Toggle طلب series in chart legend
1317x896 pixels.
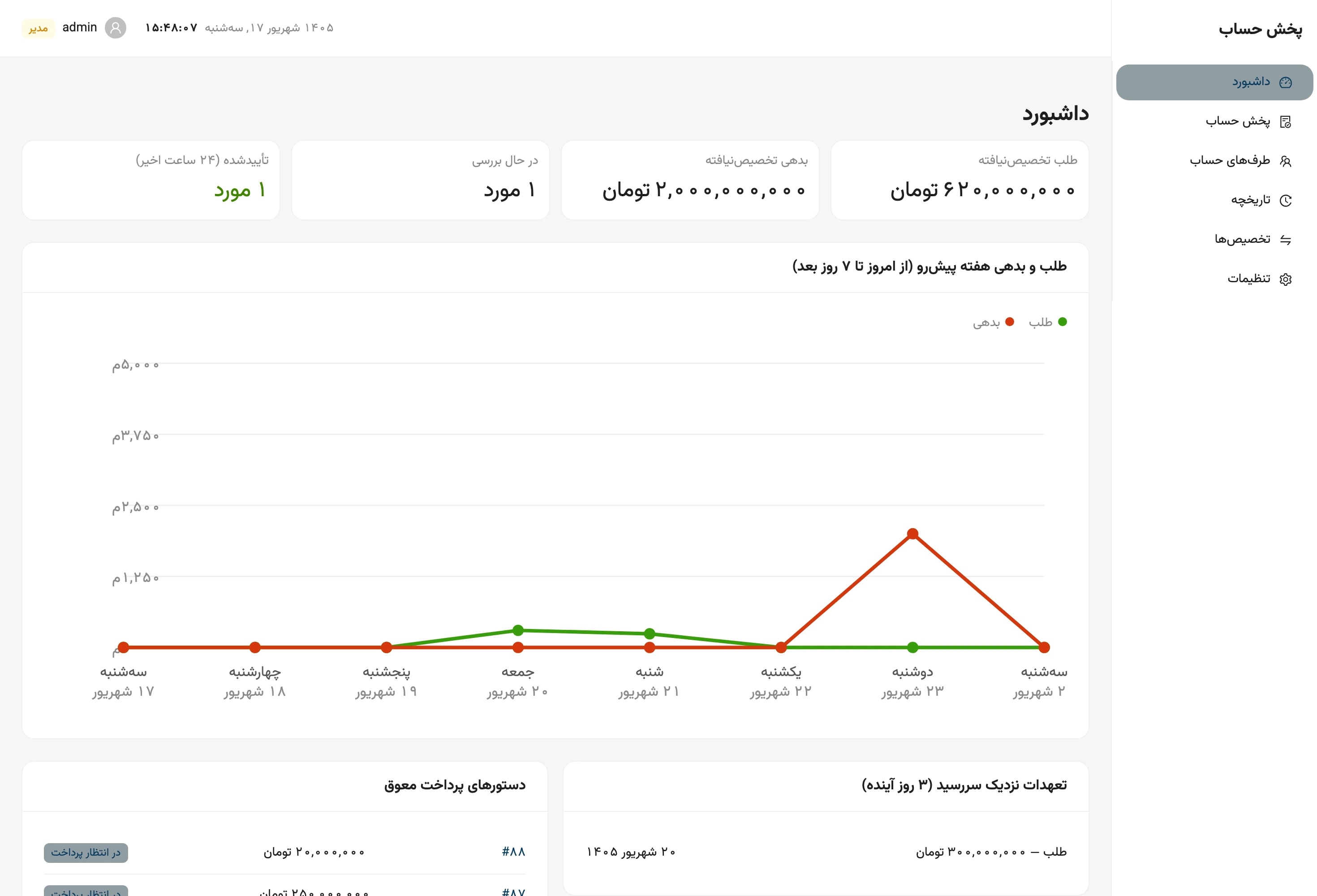[1048, 322]
